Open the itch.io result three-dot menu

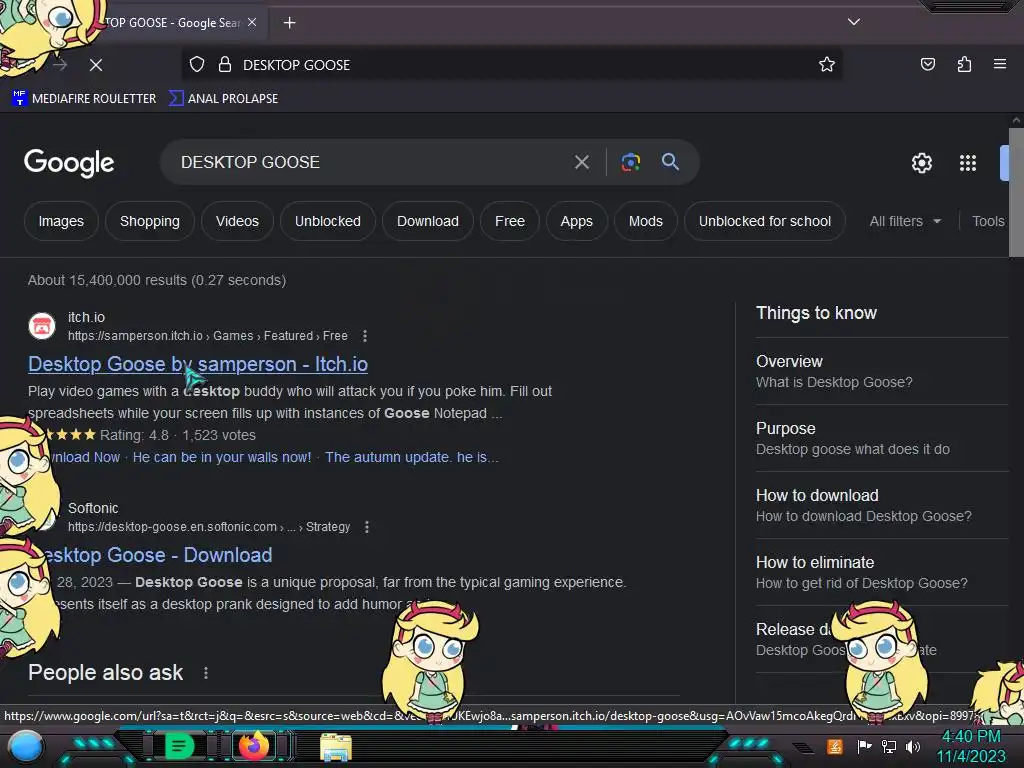point(365,336)
